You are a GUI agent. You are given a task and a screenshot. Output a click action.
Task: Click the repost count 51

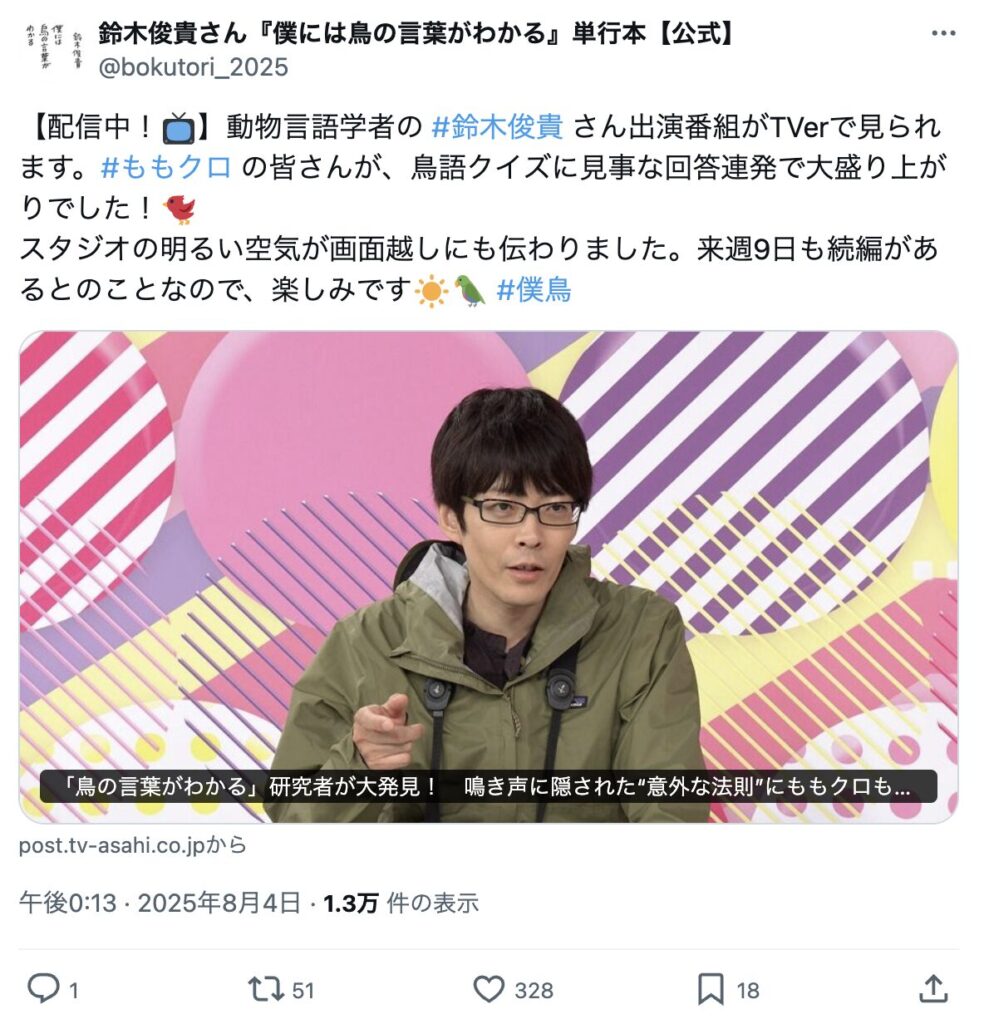coord(303,990)
